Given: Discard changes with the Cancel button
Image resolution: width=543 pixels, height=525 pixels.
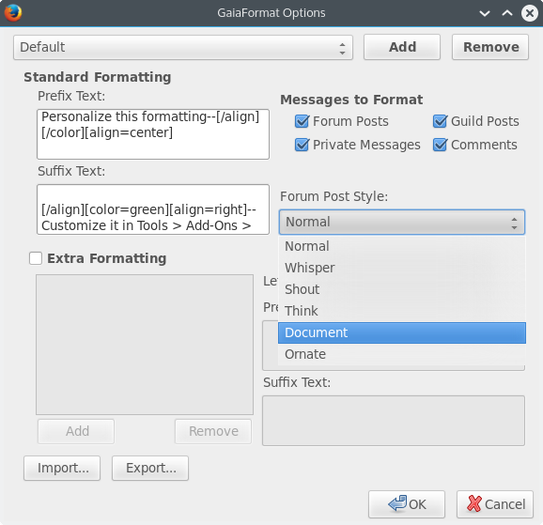Looking at the screenshot, I should [x=495, y=504].
